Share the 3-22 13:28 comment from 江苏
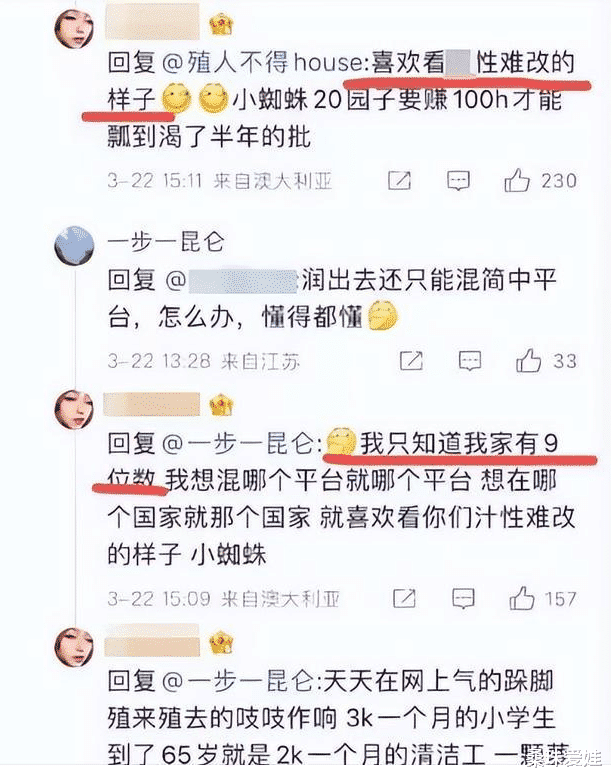Image resolution: width=611 pixels, height=779 pixels. point(411,361)
